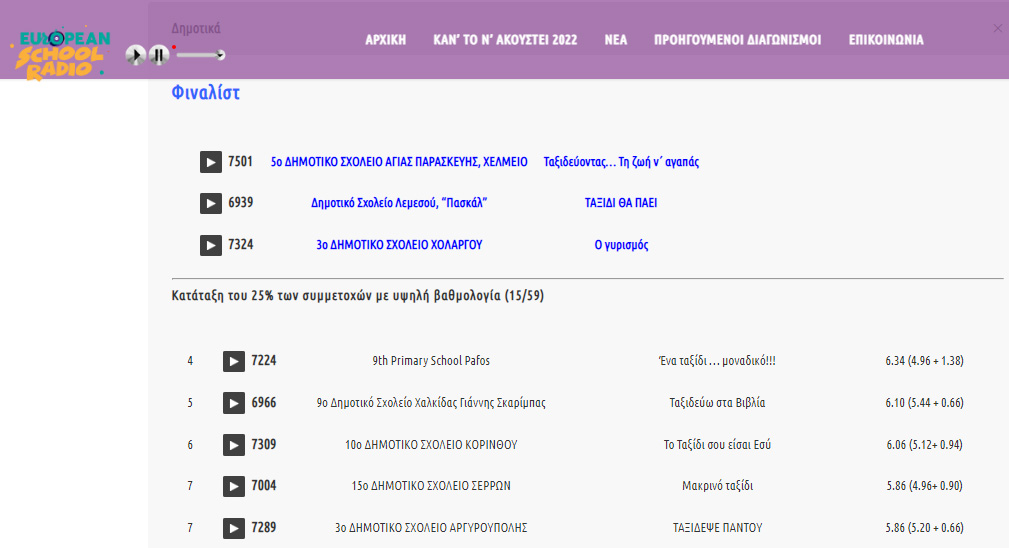This screenshot has width=1009, height=548.
Task: Open the ΑΡΧΙΚΗ menu item
Action: 385,41
